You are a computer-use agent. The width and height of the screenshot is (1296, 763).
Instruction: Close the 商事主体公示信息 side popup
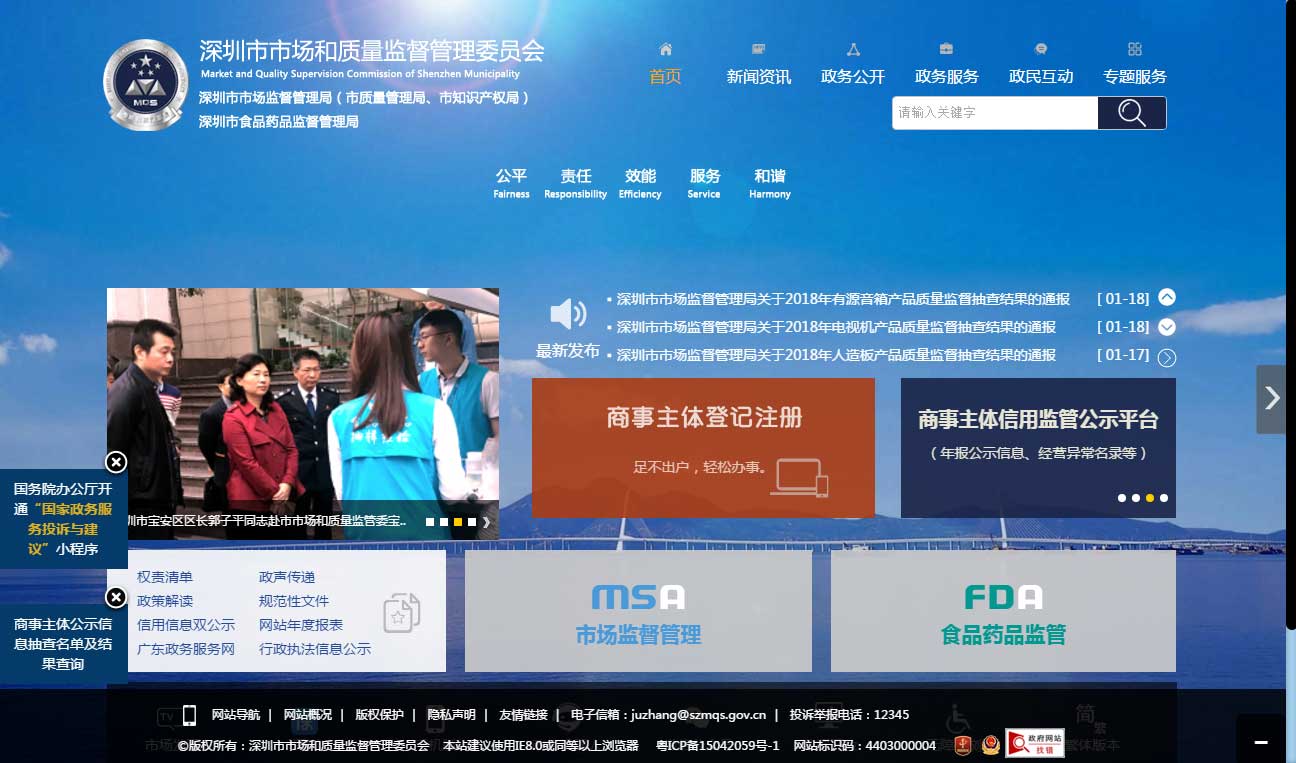pyautogui.click(x=116, y=596)
